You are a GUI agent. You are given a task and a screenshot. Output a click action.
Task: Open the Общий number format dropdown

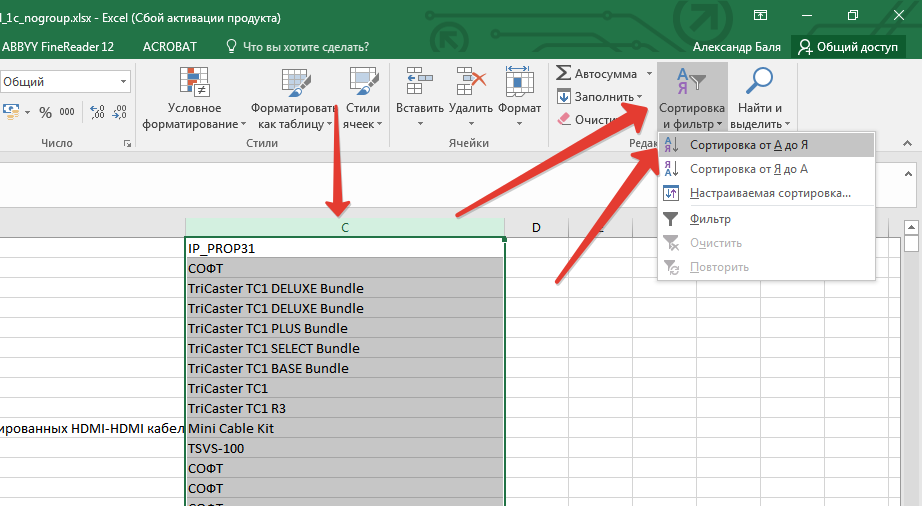(x=123, y=82)
